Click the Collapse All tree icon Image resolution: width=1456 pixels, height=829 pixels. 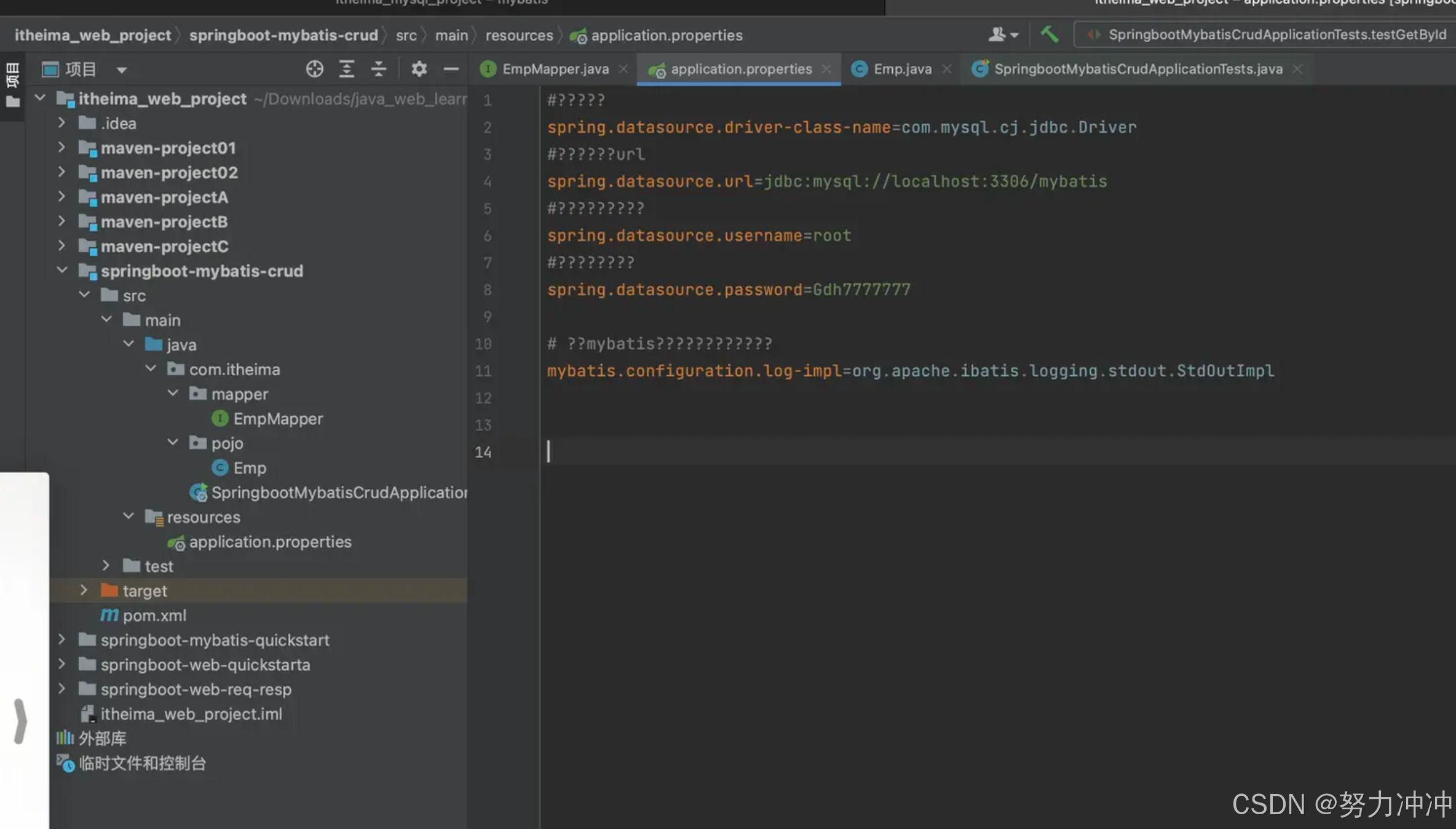(379, 69)
